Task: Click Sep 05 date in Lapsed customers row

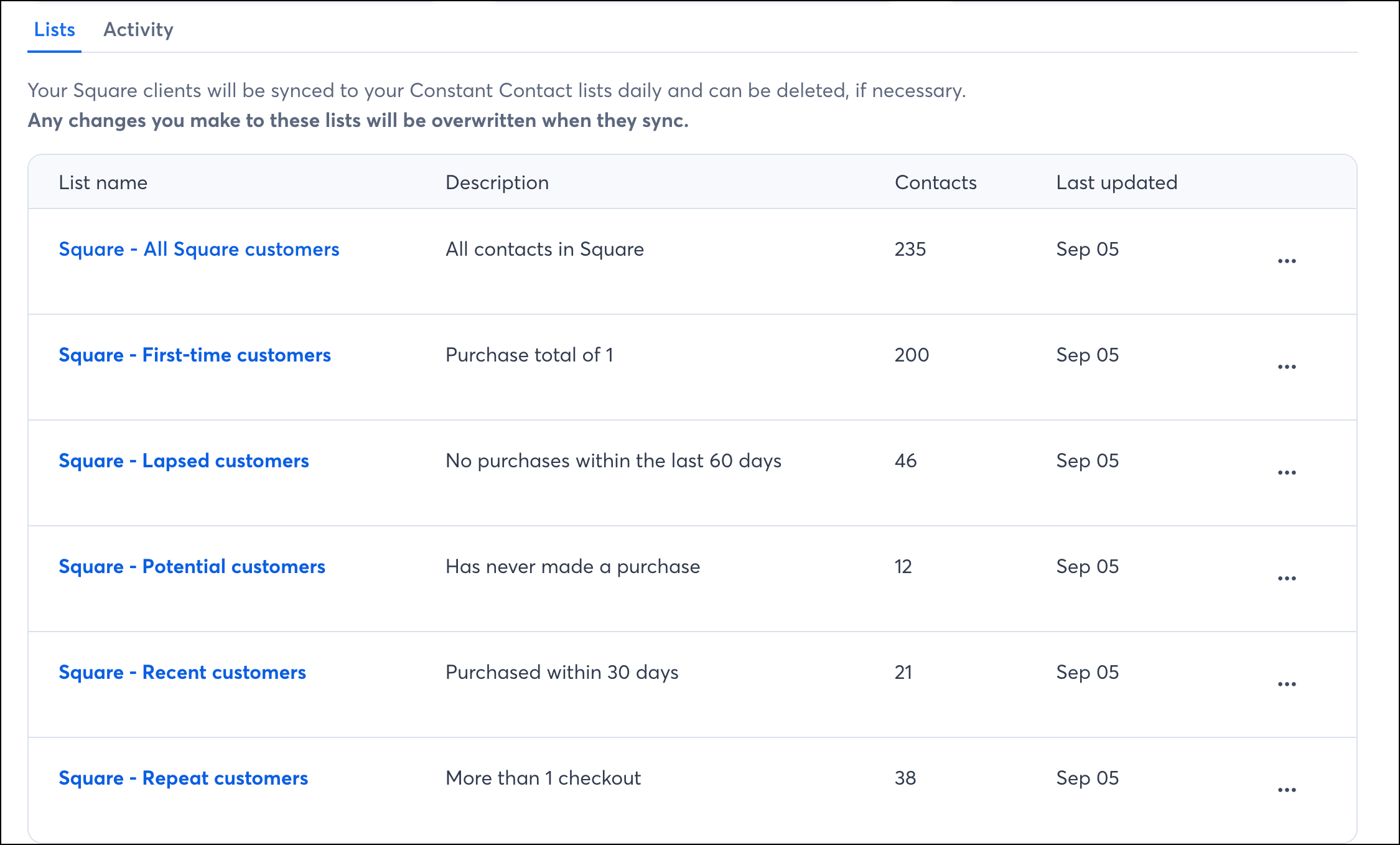Action: coord(1087,460)
